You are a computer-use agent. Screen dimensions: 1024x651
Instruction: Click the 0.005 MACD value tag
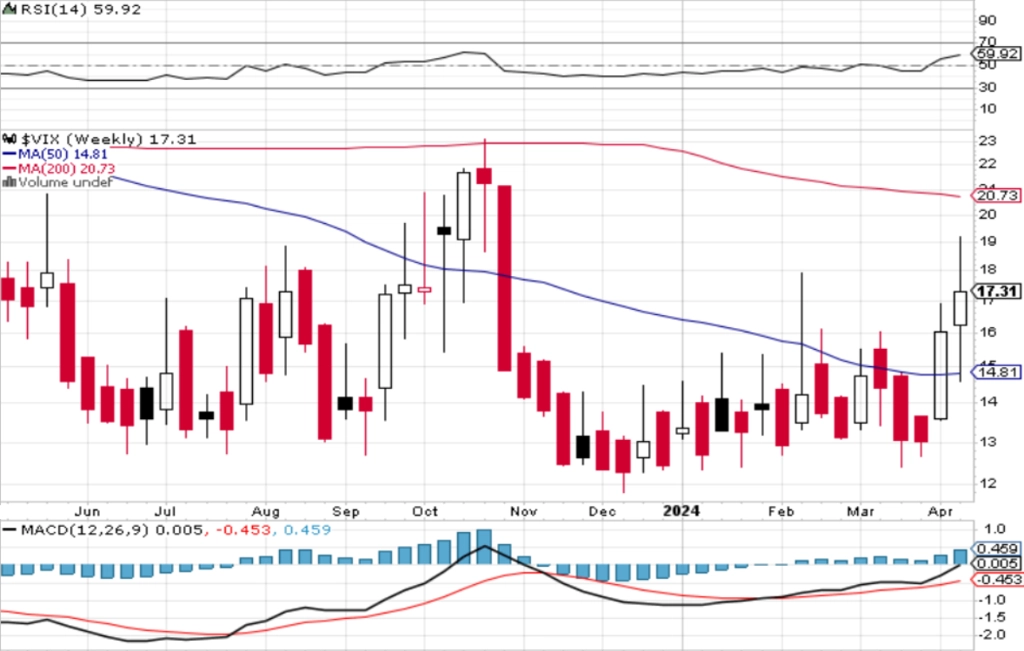[997, 564]
